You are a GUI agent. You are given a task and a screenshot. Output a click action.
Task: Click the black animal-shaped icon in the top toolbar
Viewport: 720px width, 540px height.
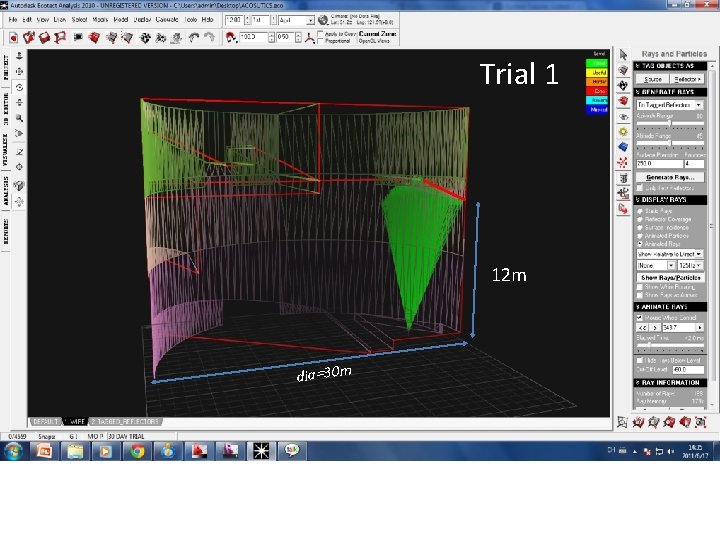(145, 38)
